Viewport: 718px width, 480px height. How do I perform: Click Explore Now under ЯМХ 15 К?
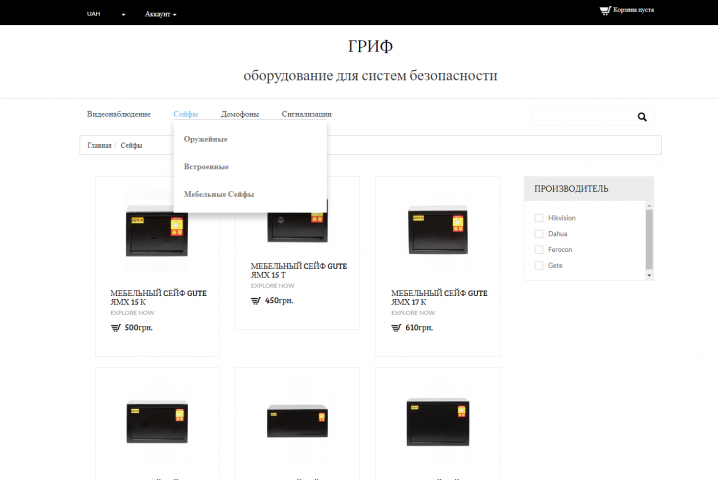[x=132, y=313]
